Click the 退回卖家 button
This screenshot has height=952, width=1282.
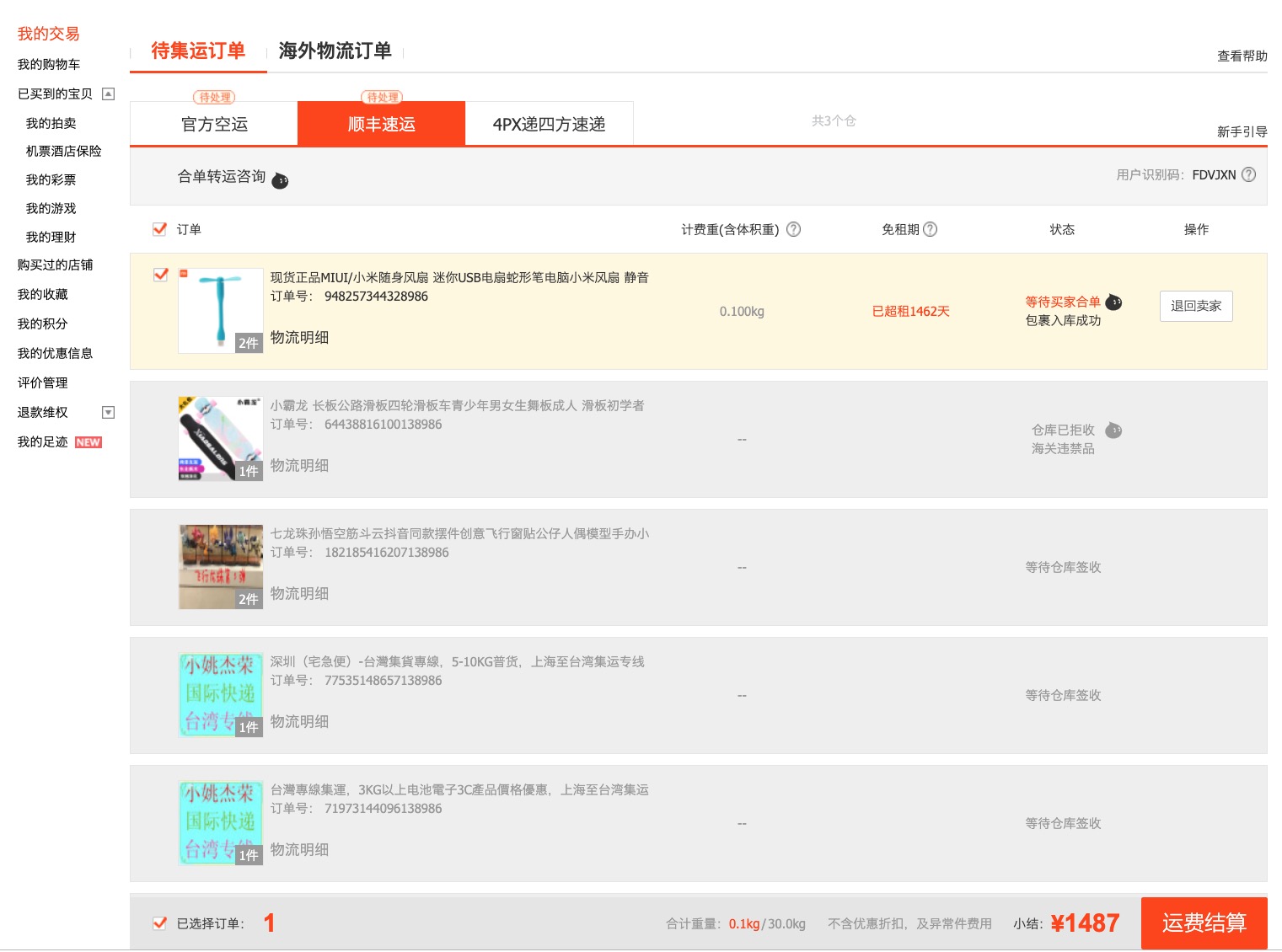coord(1195,306)
